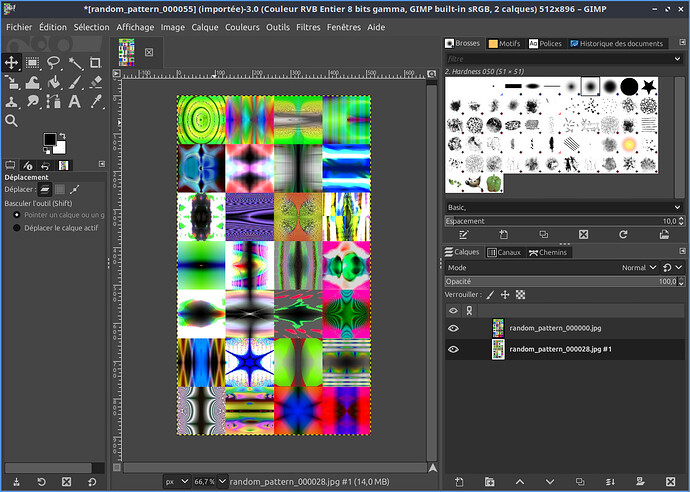Toggle lock alpha channel

520,295
